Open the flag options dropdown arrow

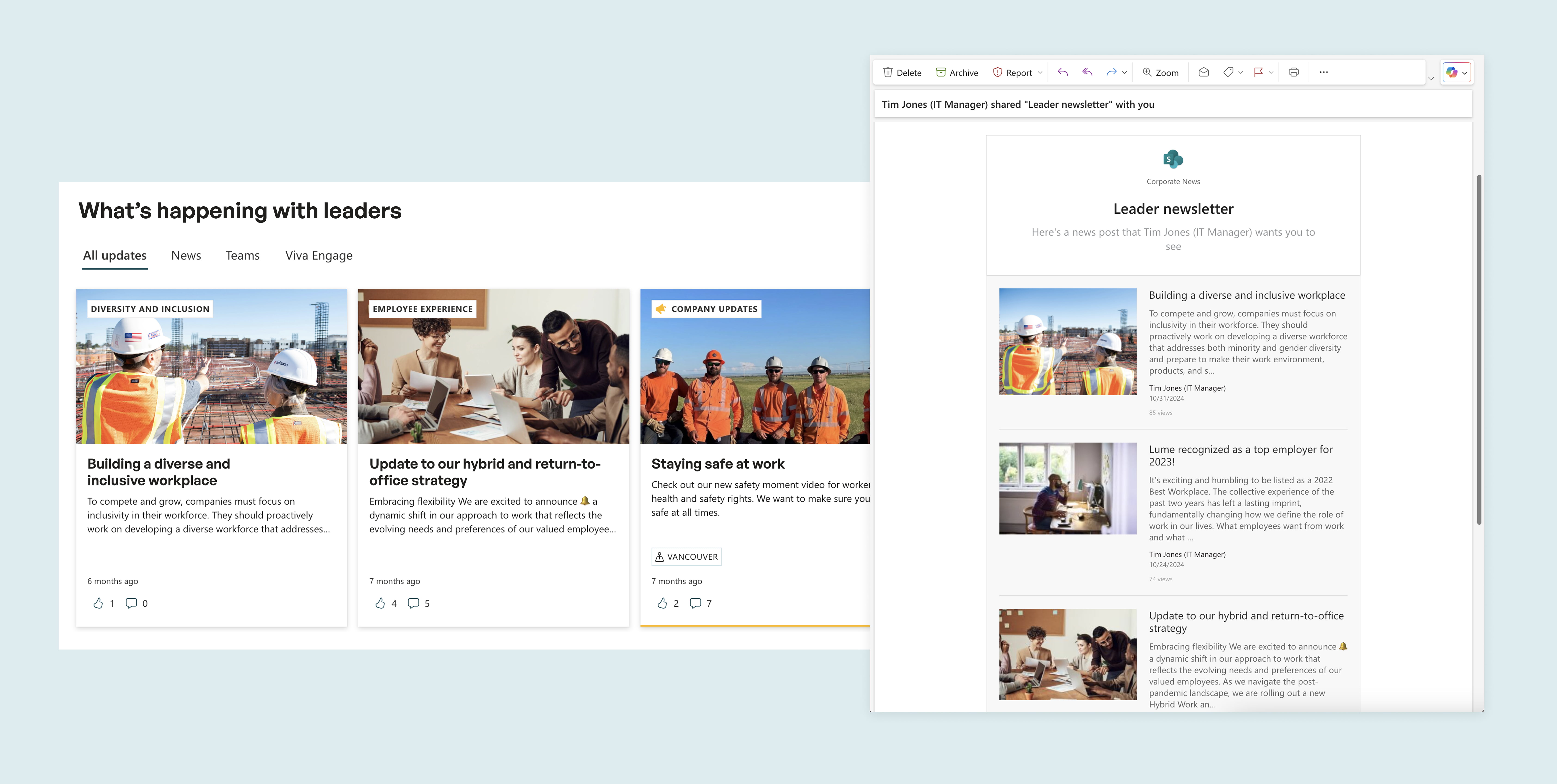tap(1271, 73)
